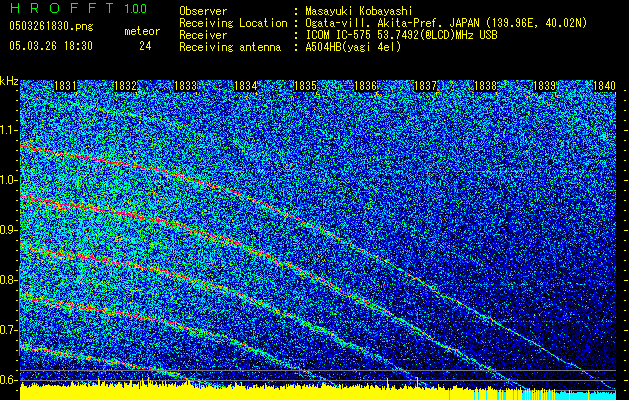
Task: Click the 1835 time marker
Action: coord(305,86)
